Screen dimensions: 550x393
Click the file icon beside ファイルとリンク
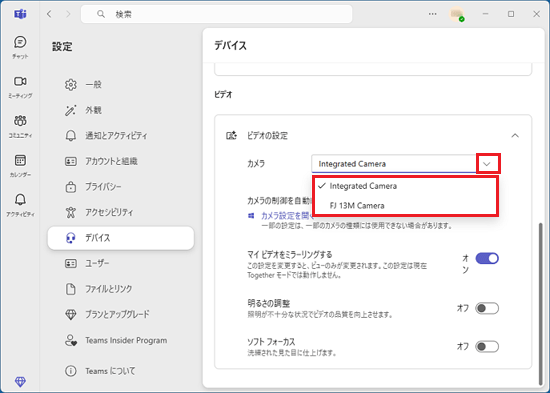coord(71,289)
